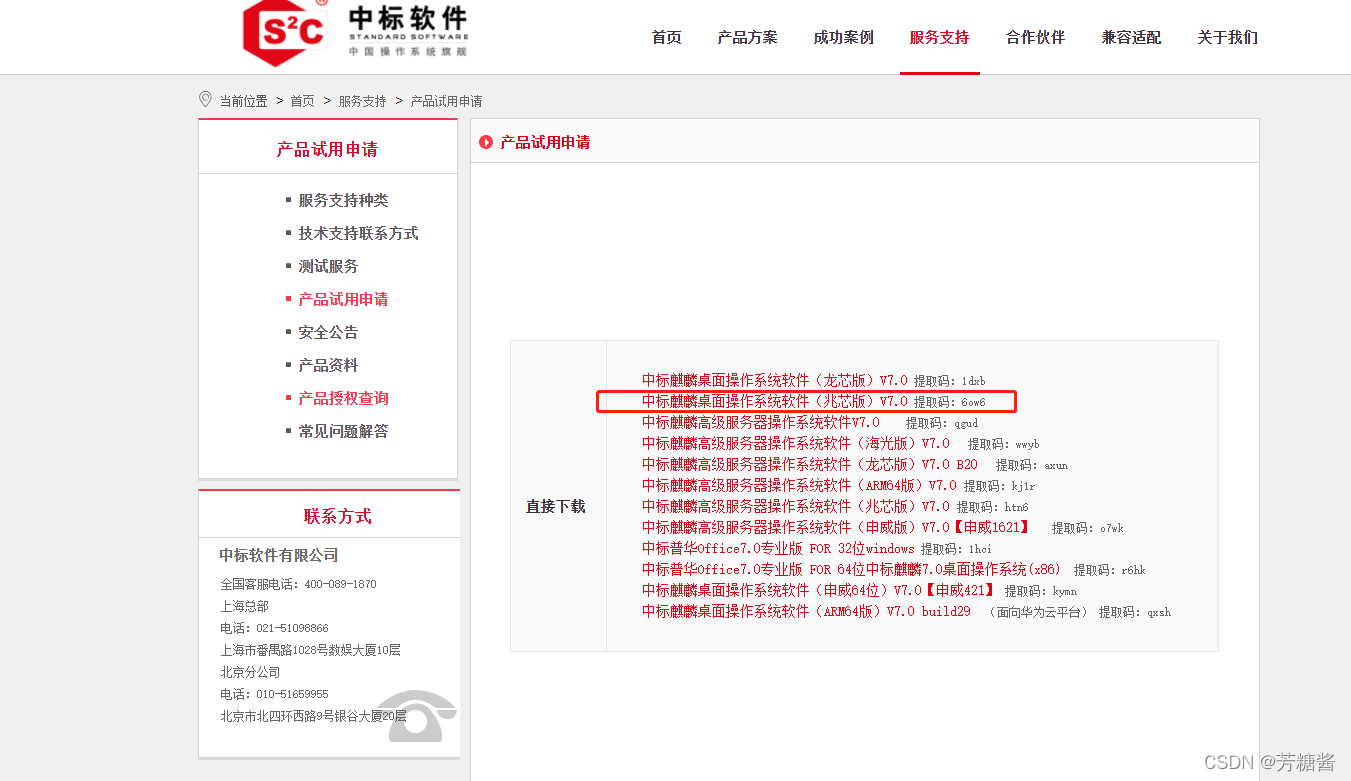
Task: Click the 400-089-1870 customer service number
Action: coord(340,584)
